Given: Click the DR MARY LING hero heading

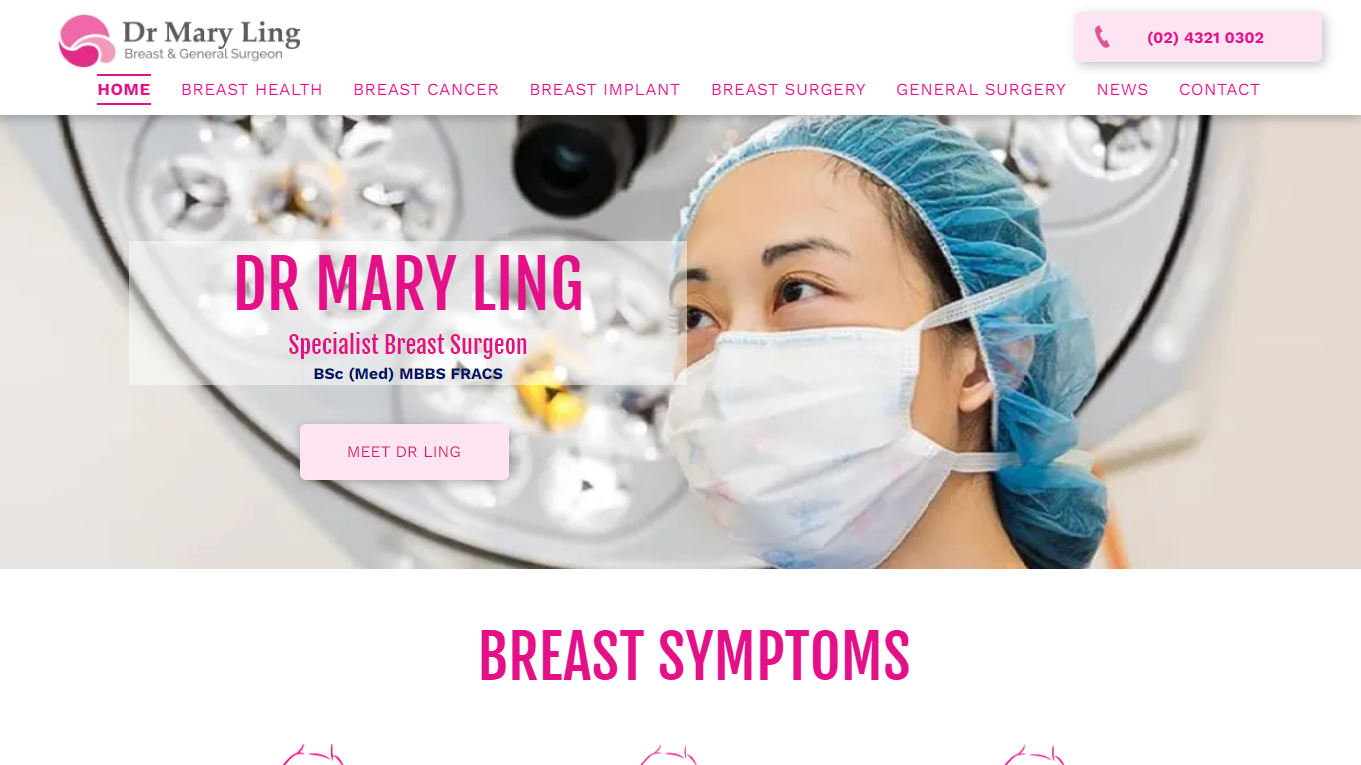Looking at the screenshot, I should click(x=408, y=284).
